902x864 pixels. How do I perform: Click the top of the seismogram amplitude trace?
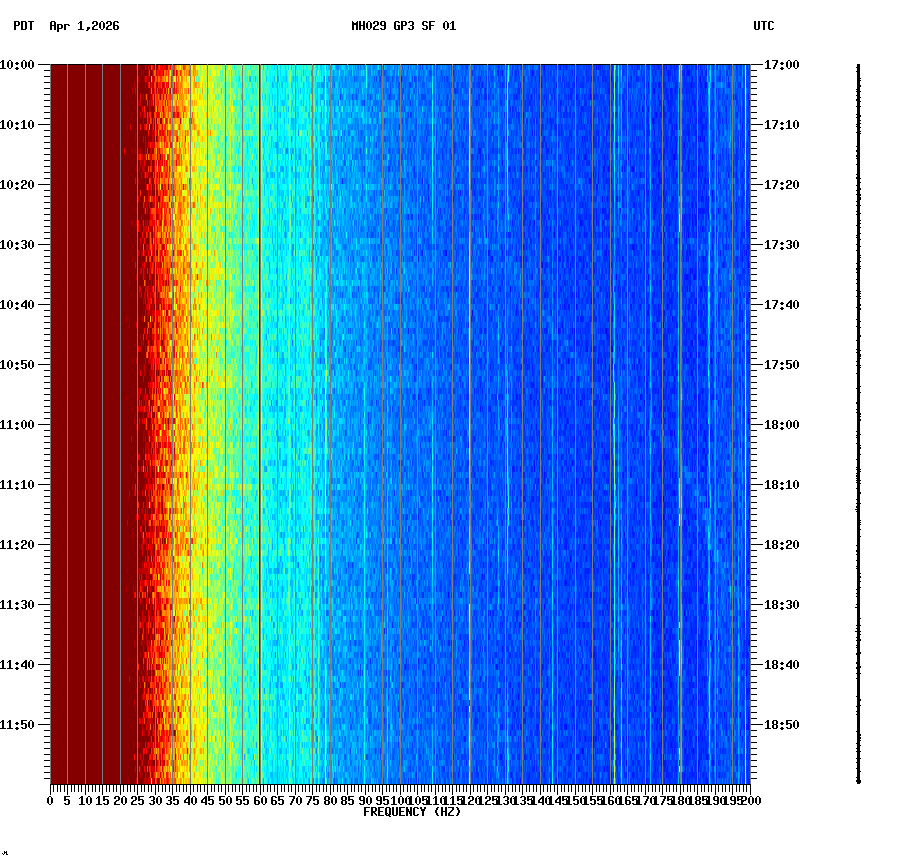pyautogui.click(x=857, y=66)
